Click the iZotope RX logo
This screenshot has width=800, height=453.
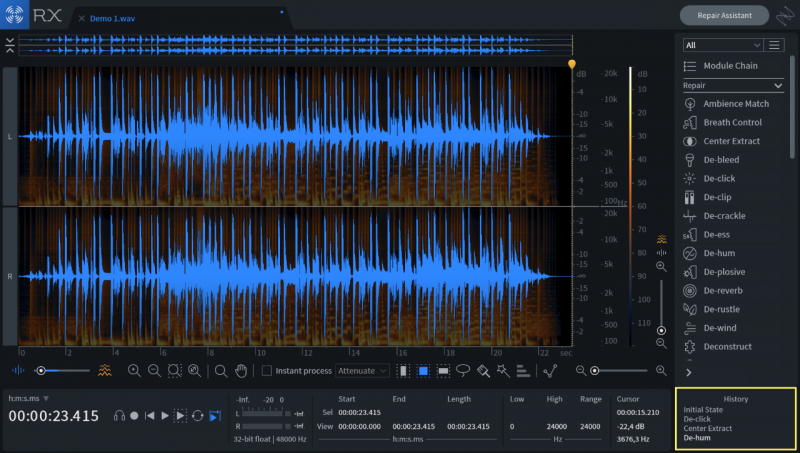(x=14, y=14)
